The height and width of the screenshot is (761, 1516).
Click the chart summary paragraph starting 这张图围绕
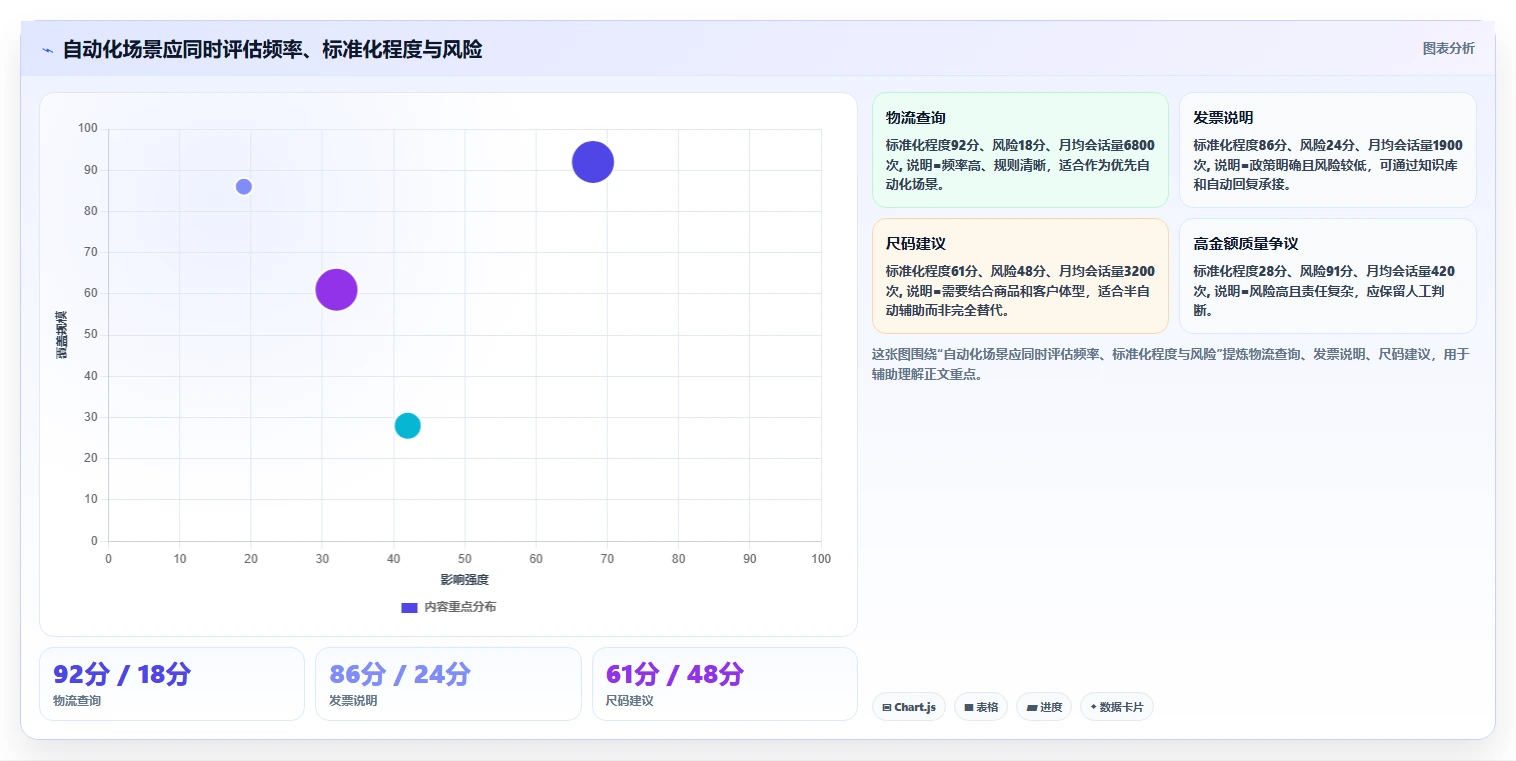1171,364
